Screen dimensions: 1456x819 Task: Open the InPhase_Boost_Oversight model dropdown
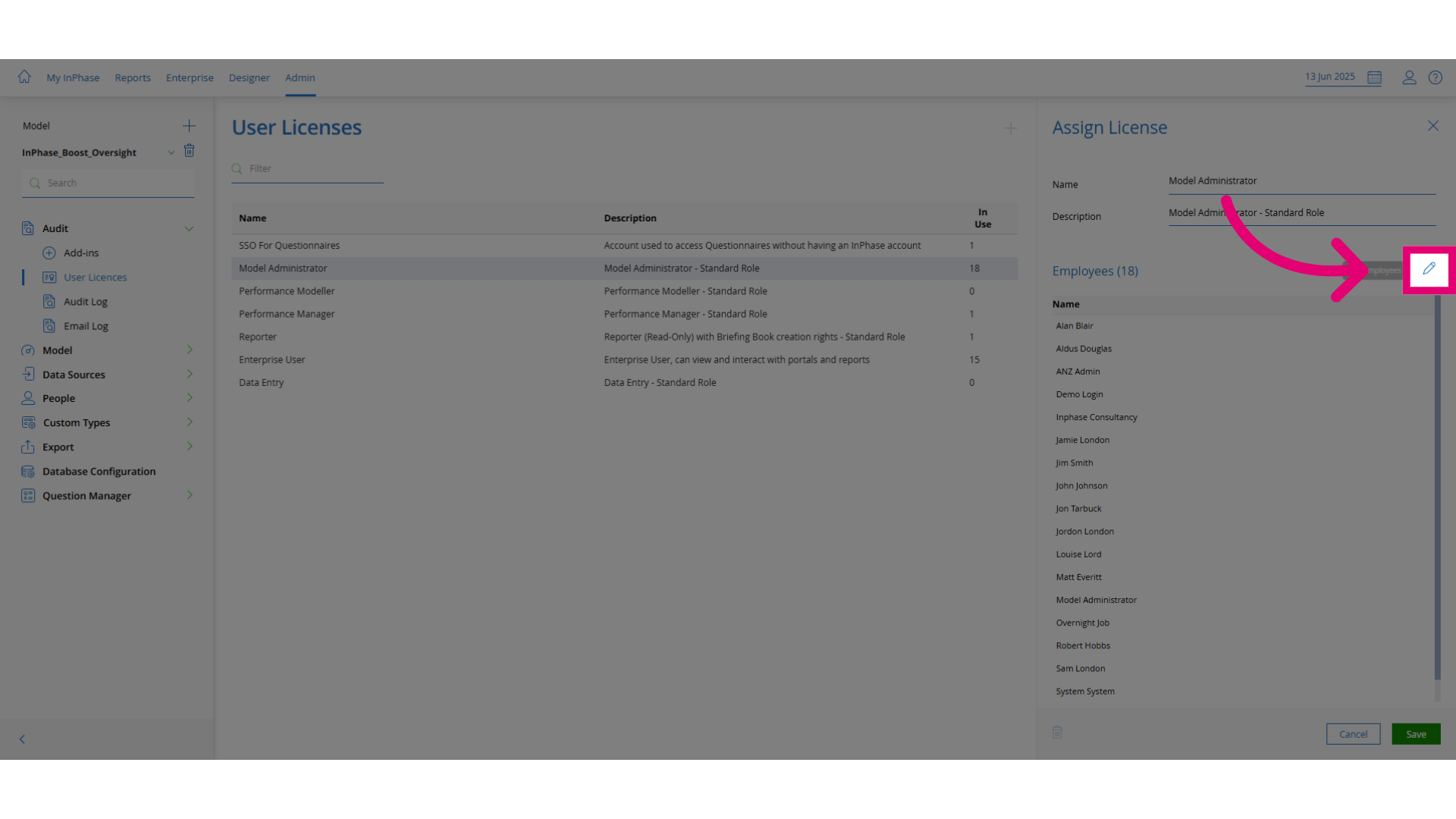[171, 152]
